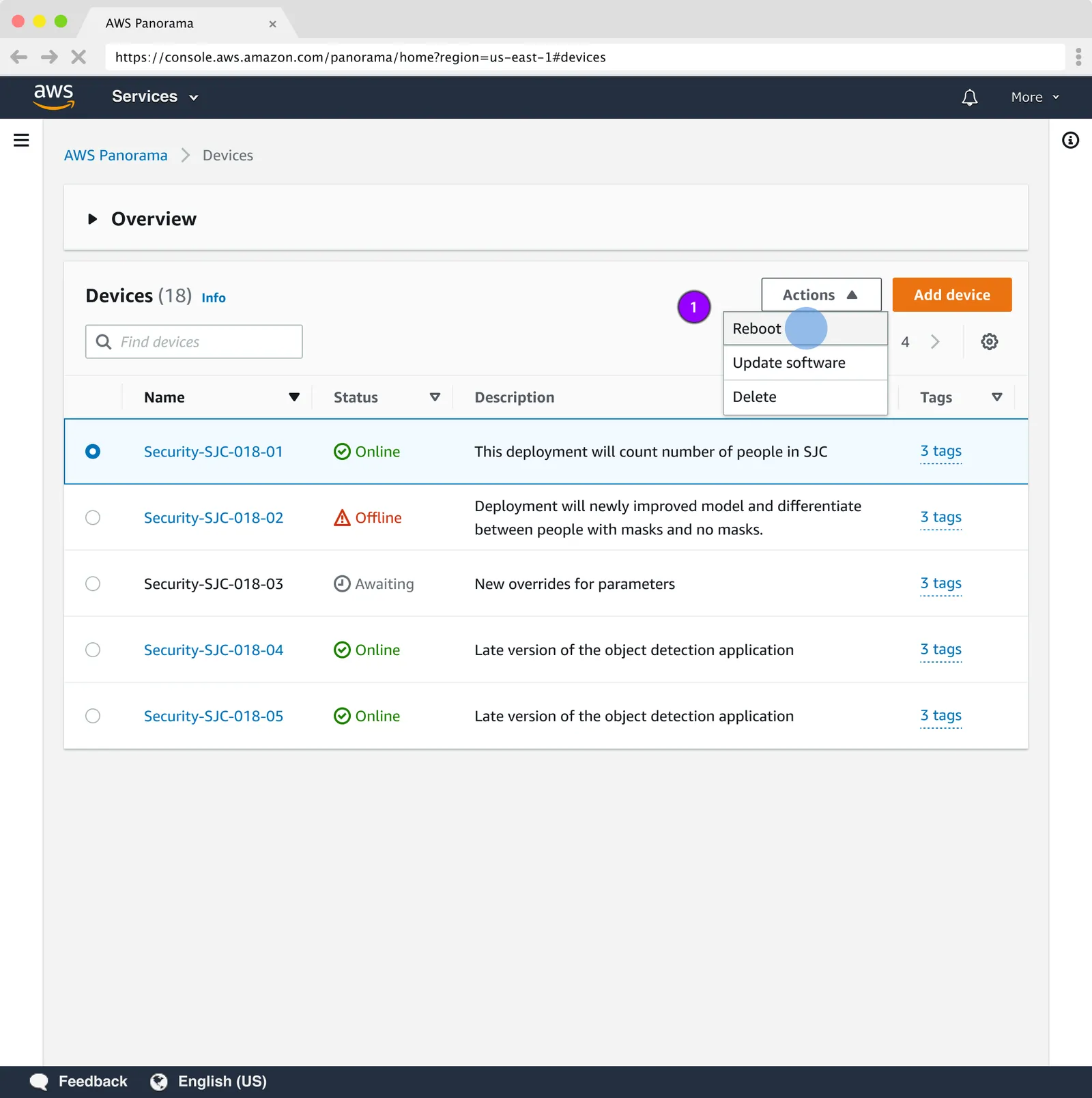Open Security-SJC-018-05 device link
Screen dimensions: 1092x1098
pyautogui.click(x=214, y=716)
